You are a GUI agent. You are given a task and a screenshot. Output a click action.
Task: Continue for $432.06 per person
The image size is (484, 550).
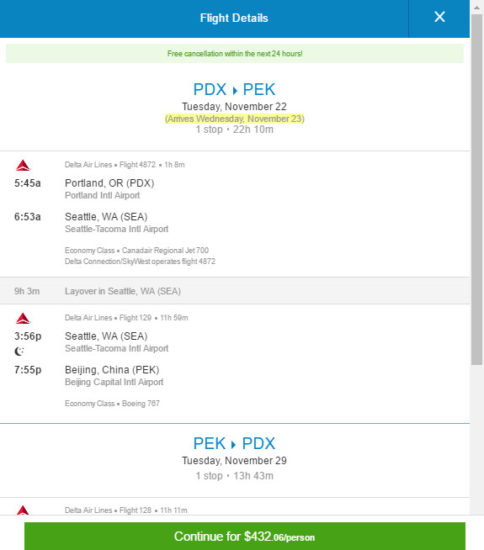click(244, 536)
